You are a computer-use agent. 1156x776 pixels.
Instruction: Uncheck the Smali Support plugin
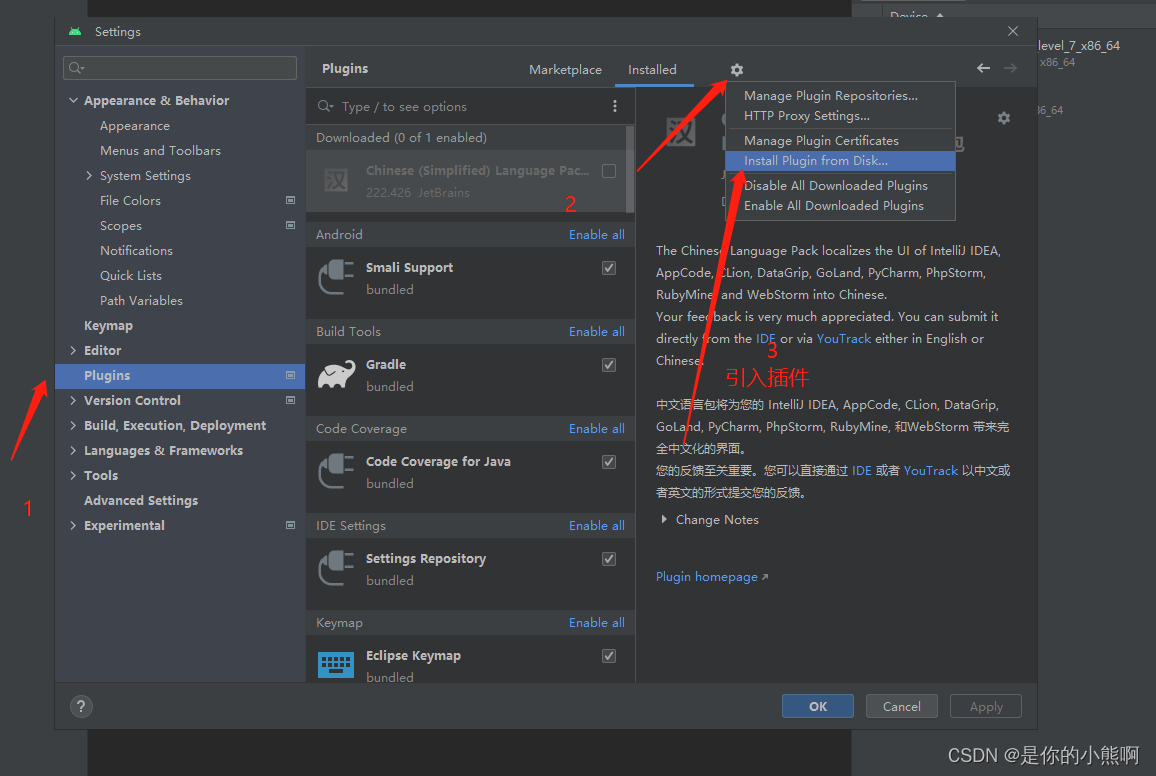click(609, 268)
